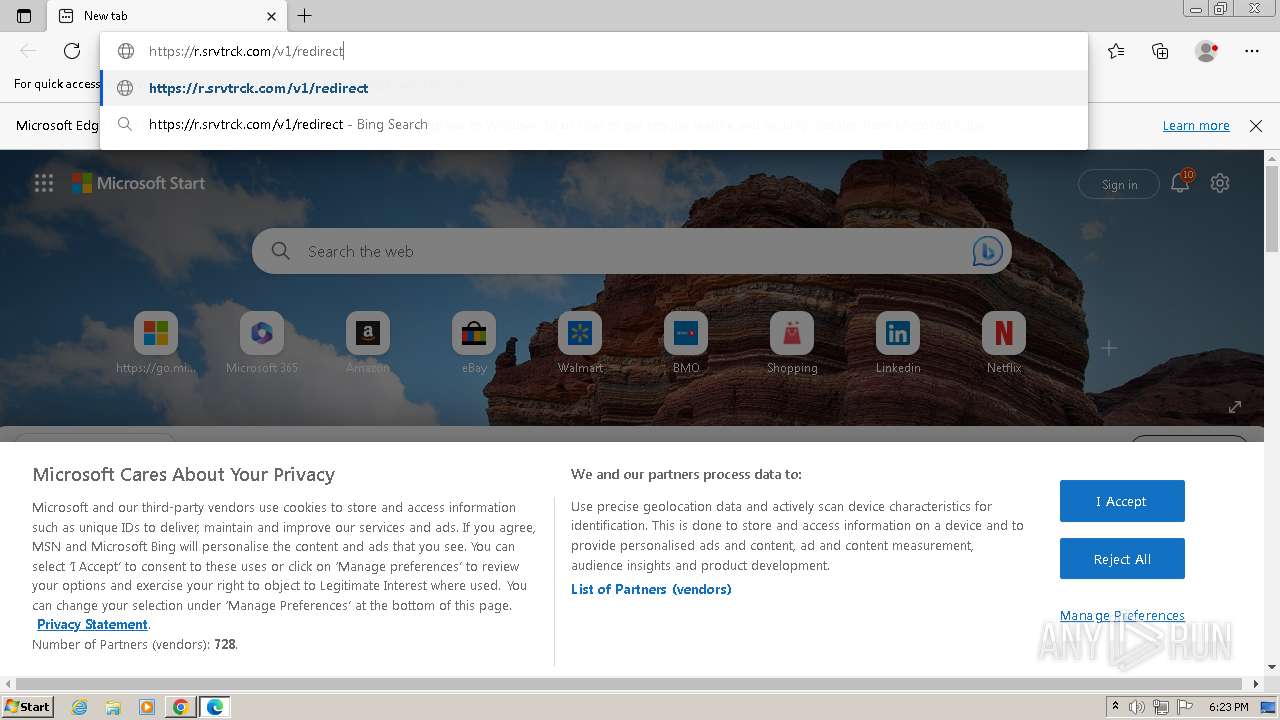1280x720 pixels.
Task: Open Settings and more ellipsis menu
Action: pyautogui.click(x=1252, y=51)
